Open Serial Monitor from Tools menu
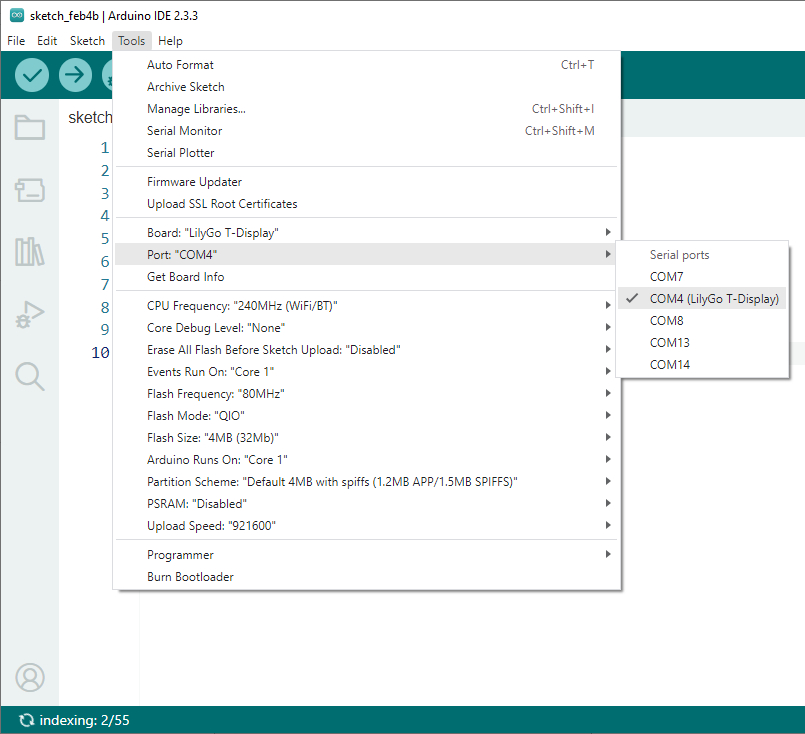 [185, 131]
